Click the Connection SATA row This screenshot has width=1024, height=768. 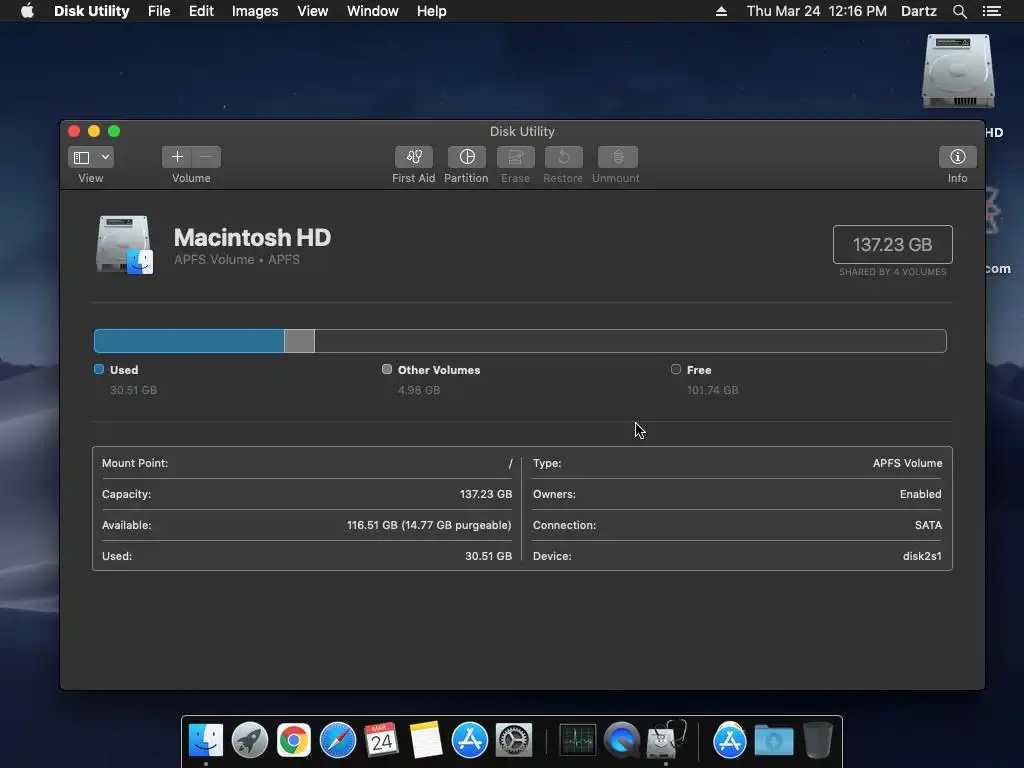[x=737, y=525]
